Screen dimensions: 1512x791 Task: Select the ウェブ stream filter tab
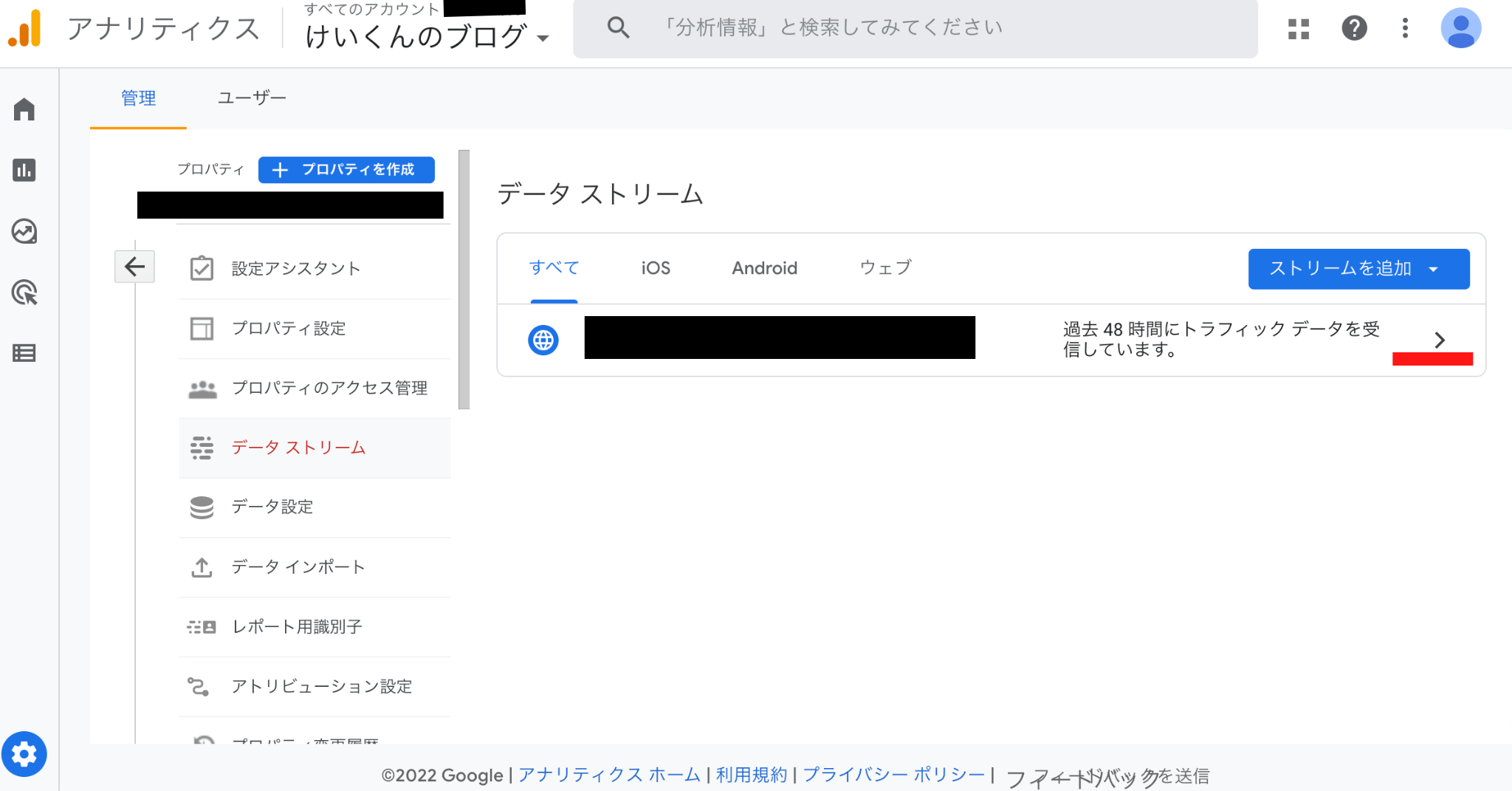(x=885, y=268)
